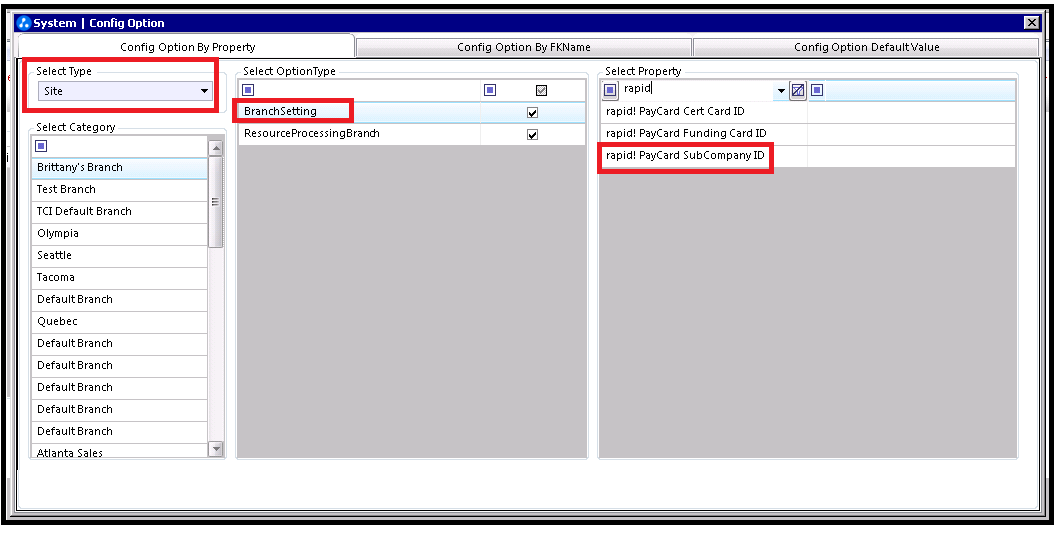Click the category list scrollbar thumb
Image resolution: width=1057 pixels, height=533 pixels.
pyautogui.click(x=216, y=202)
